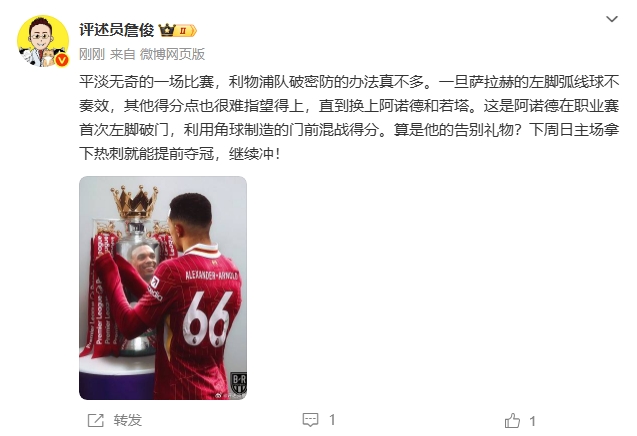Click the post text about 利物浦
This screenshot has height=436, width=637.
[349, 118]
